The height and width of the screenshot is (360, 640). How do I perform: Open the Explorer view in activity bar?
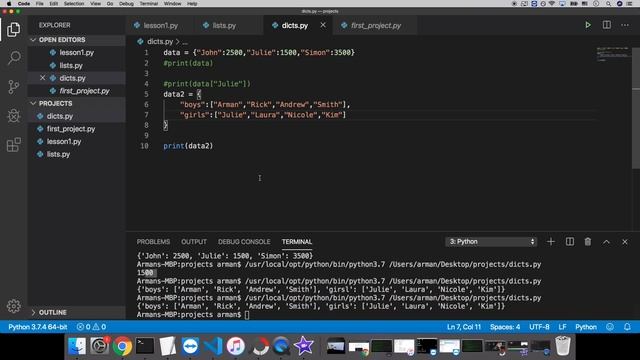pos(13,29)
